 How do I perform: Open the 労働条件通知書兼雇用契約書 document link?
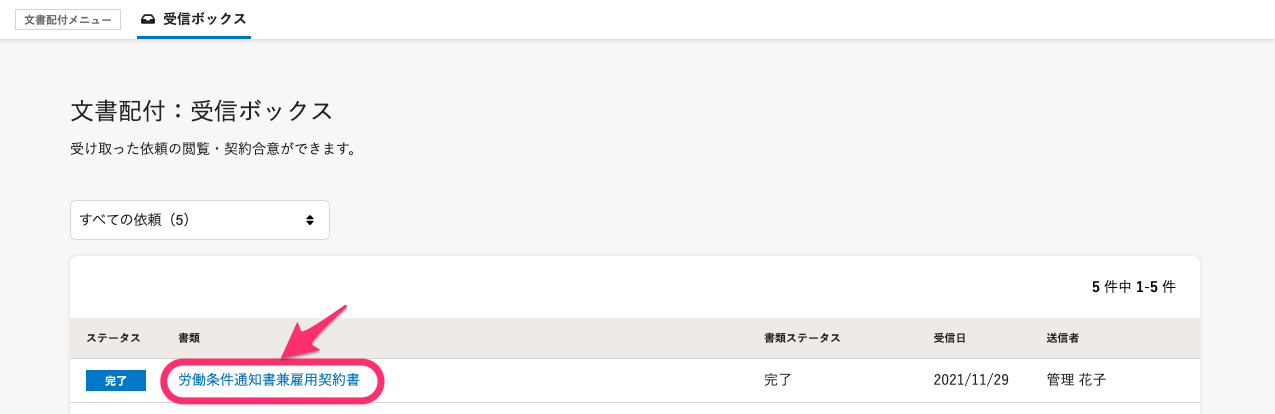coord(269,380)
